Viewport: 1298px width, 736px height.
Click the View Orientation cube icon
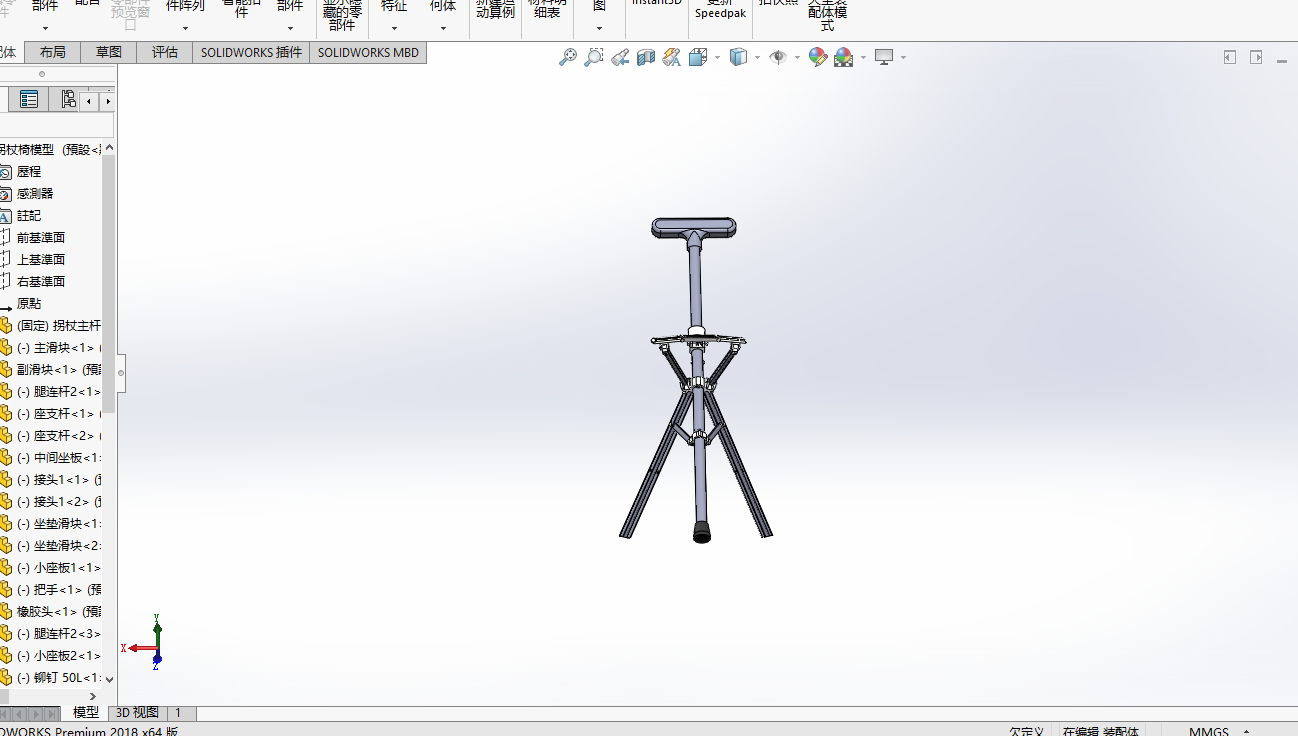[x=699, y=57]
